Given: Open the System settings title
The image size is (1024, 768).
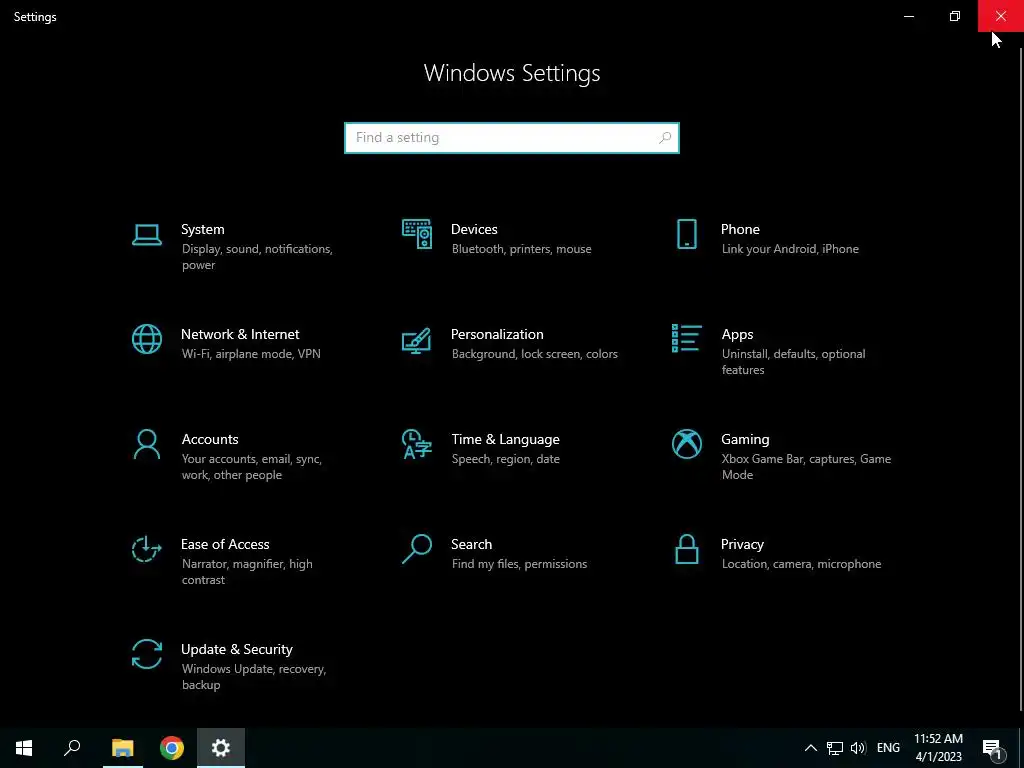Looking at the screenshot, I should click(202, 229).
